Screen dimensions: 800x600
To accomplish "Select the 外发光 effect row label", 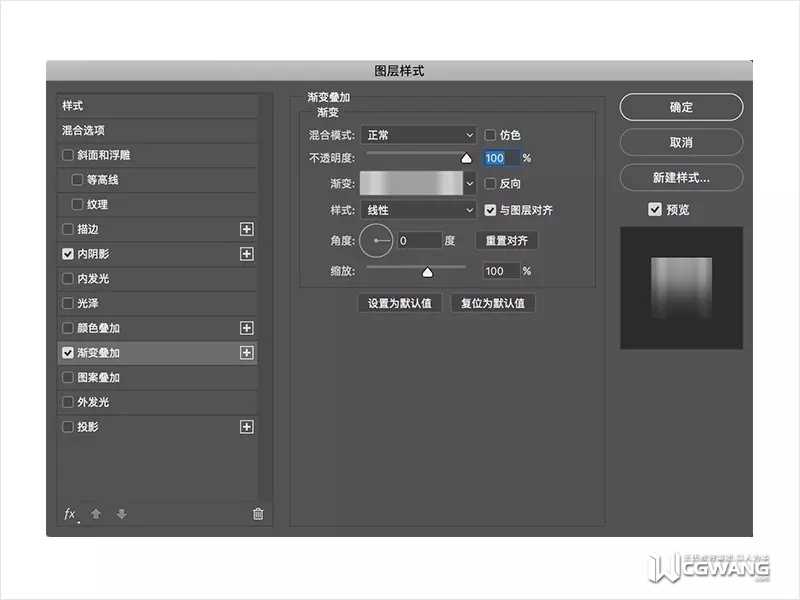I will pyautogui.click(x=93, y=402).
